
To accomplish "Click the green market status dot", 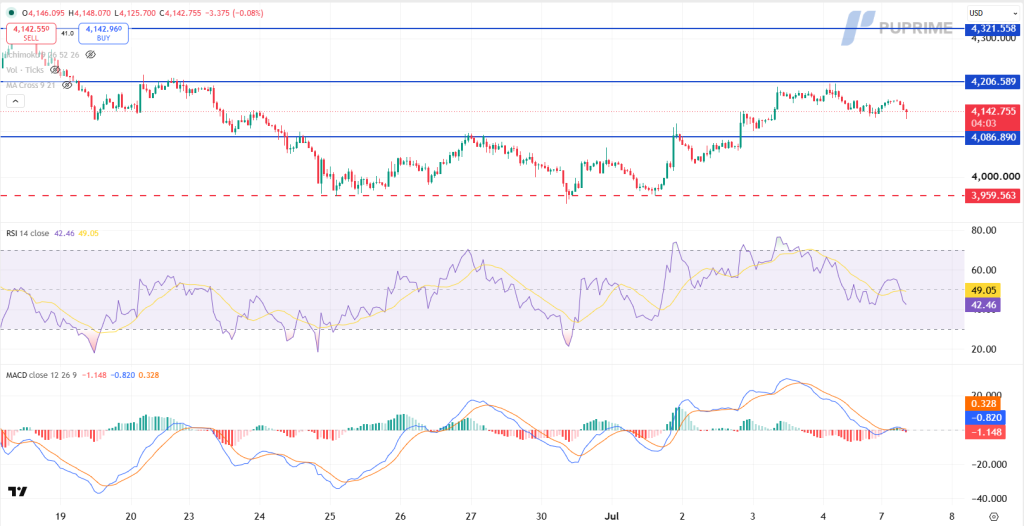I will [13, 12].
